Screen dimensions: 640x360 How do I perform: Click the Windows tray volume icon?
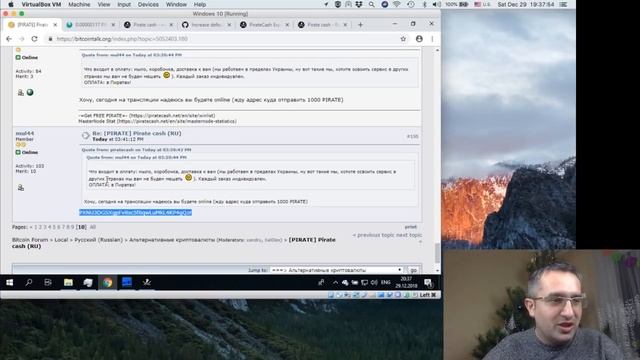pos(374,282)
